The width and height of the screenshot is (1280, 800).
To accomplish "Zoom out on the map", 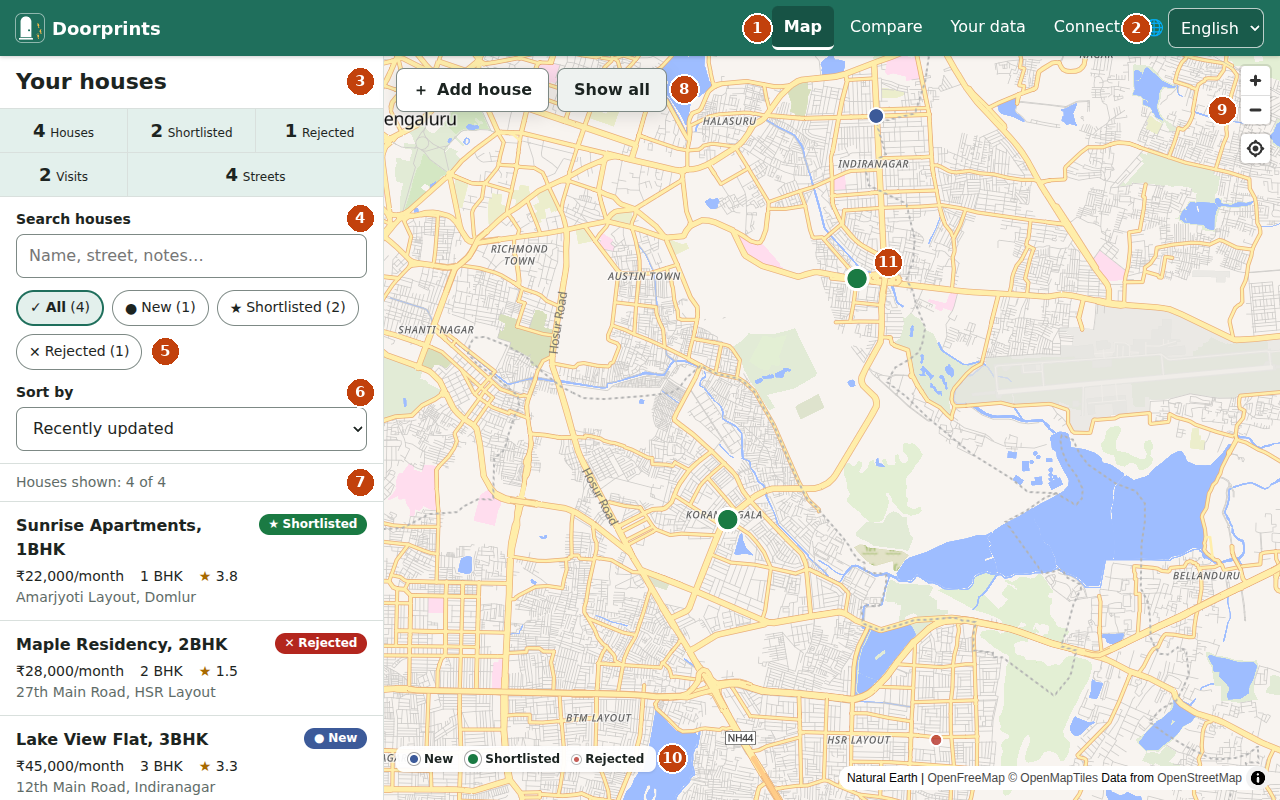I will click(1256, 110).
